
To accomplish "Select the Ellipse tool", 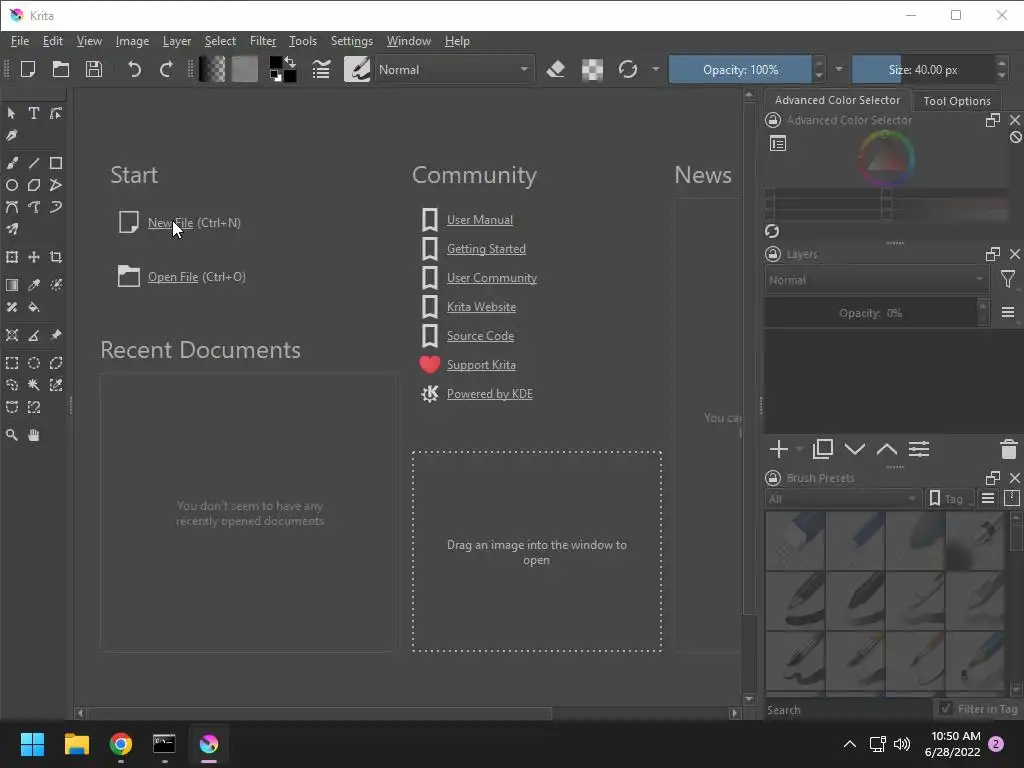I will coord(12,185).
